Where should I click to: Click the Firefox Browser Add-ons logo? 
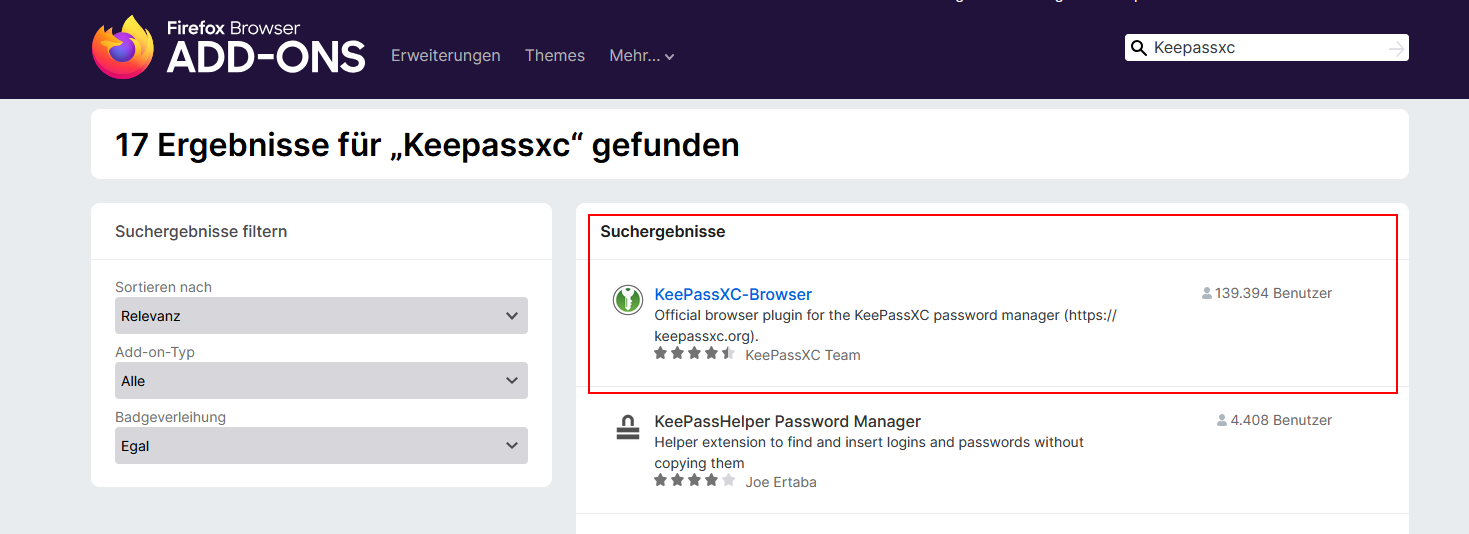(228, 48)
